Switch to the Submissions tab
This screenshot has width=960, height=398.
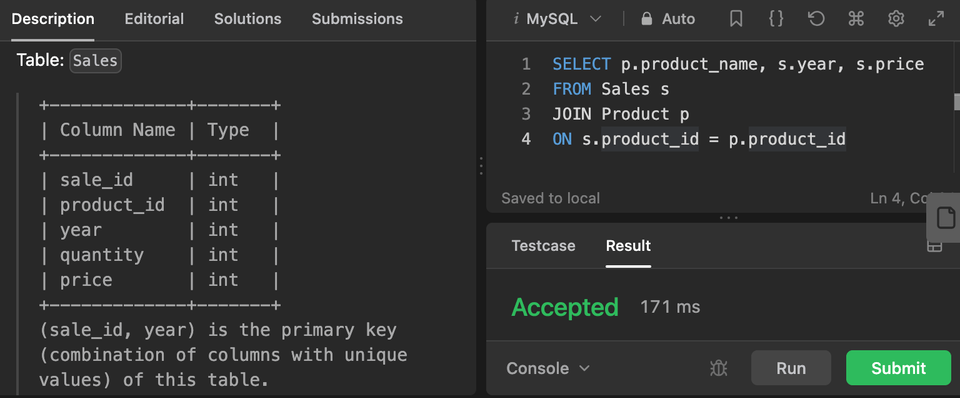tap(357, 19)
